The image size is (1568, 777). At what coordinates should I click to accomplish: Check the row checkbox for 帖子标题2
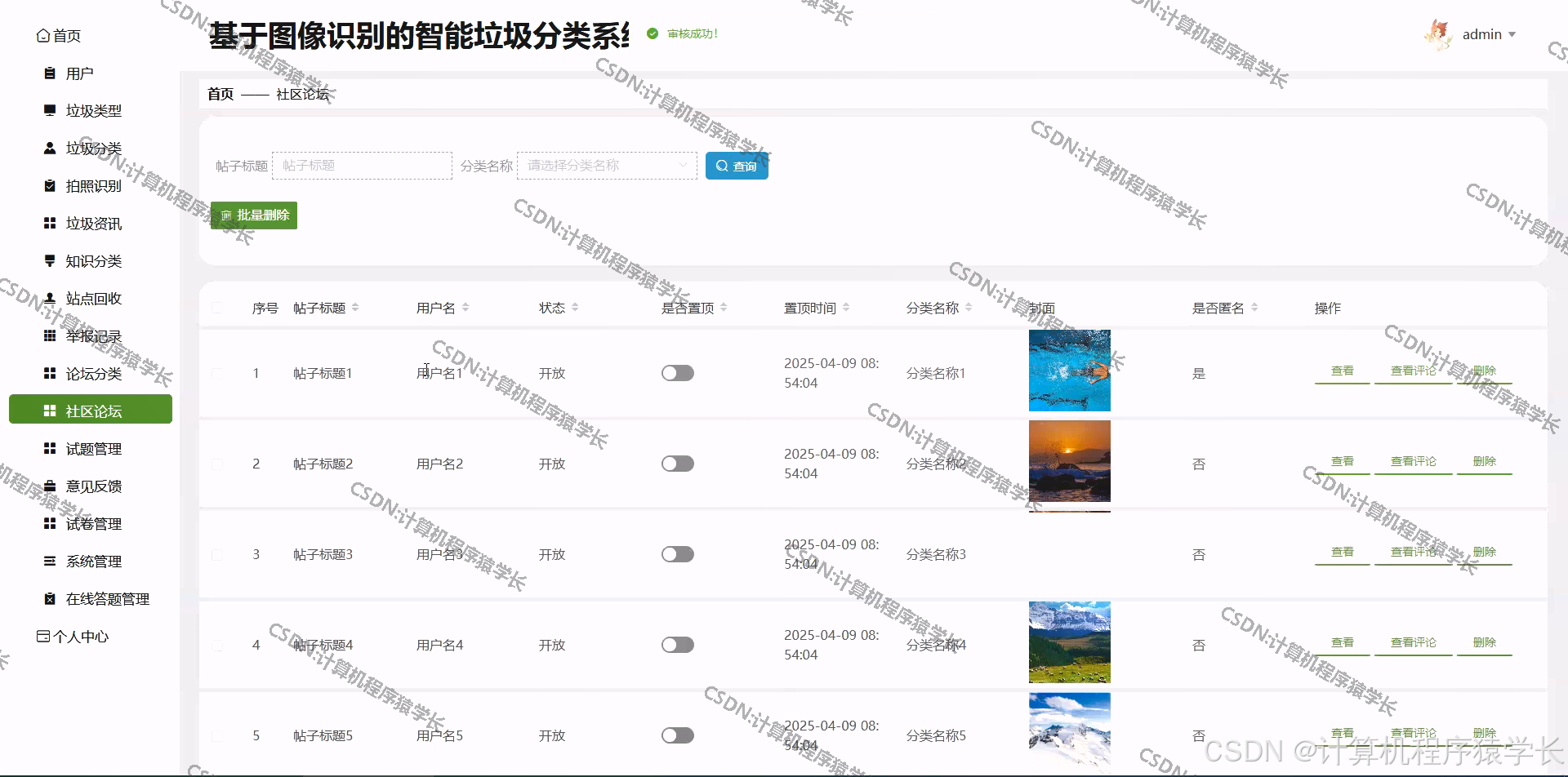pos(217,464)
